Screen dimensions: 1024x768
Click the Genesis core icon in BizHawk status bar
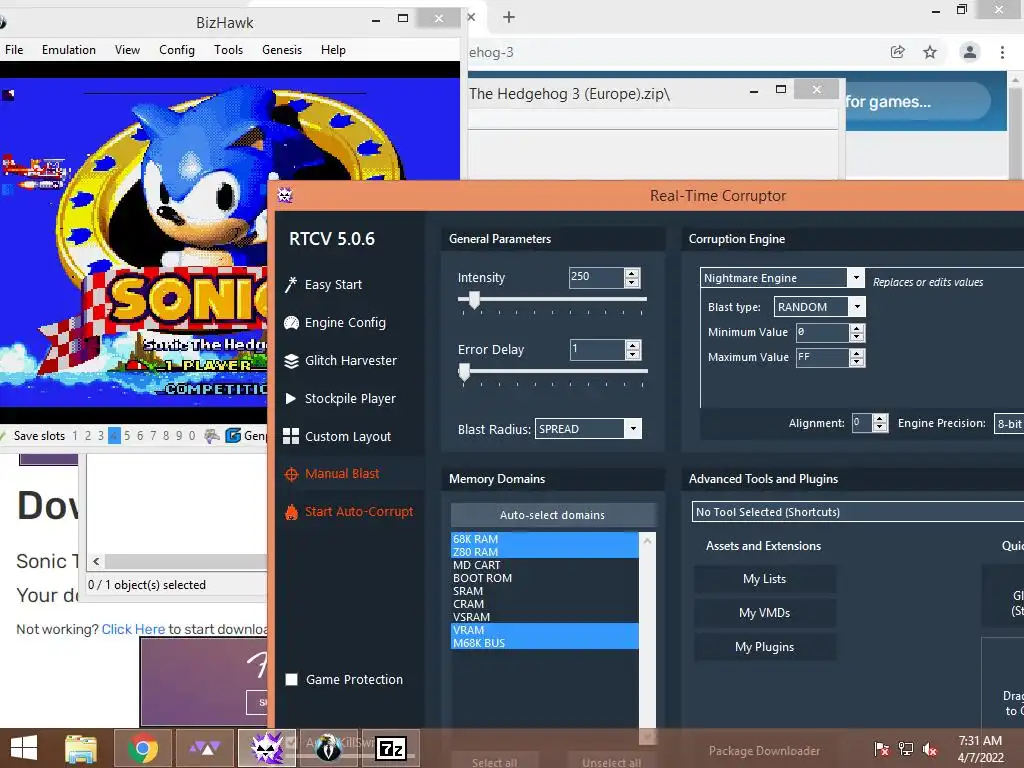pos(233,436)
